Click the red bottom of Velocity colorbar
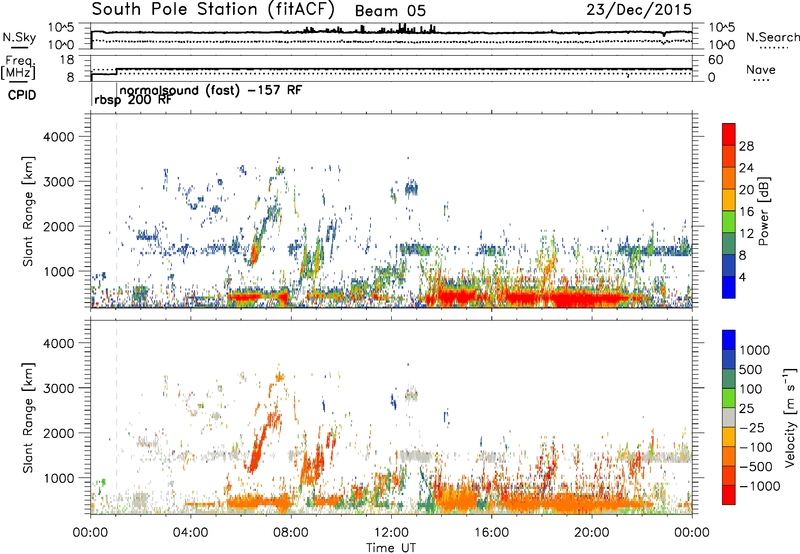This screenshot has height=554, width=800. [x=729, y=495]
